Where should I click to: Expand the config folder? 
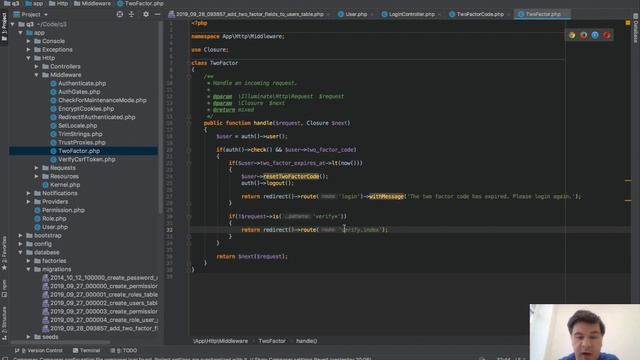point(20,244)
